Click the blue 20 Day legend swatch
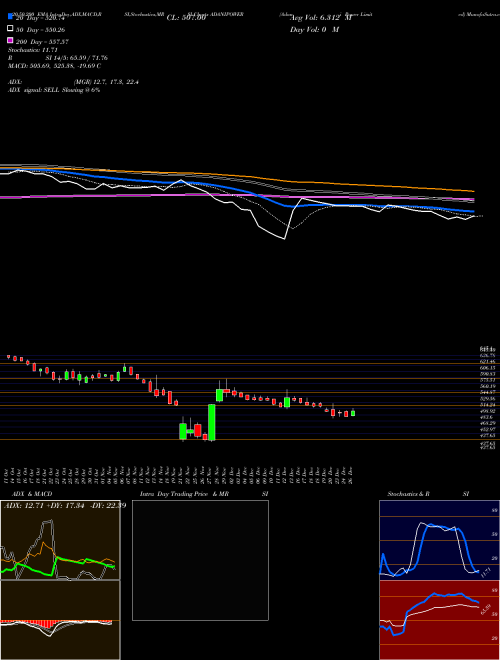The width and height of the screenshot is (500, 660). pyautogui.click(x=10, y=17)
